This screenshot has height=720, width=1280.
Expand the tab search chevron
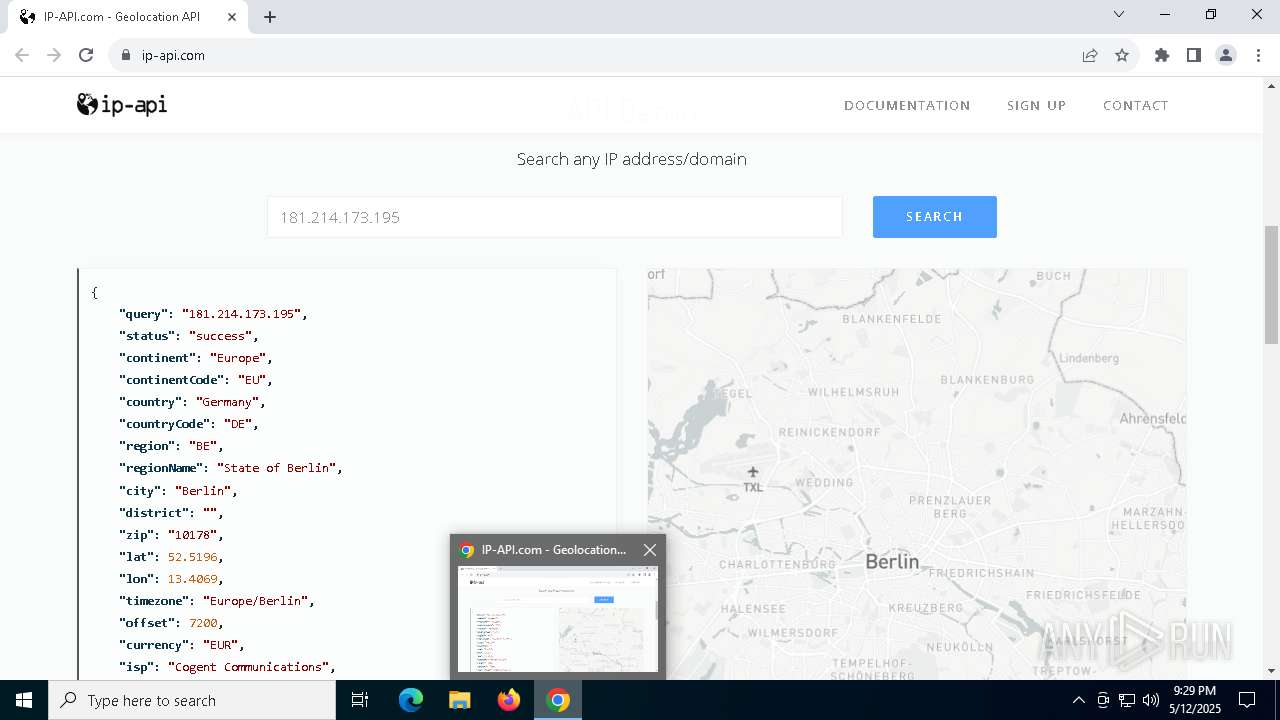1119,14
